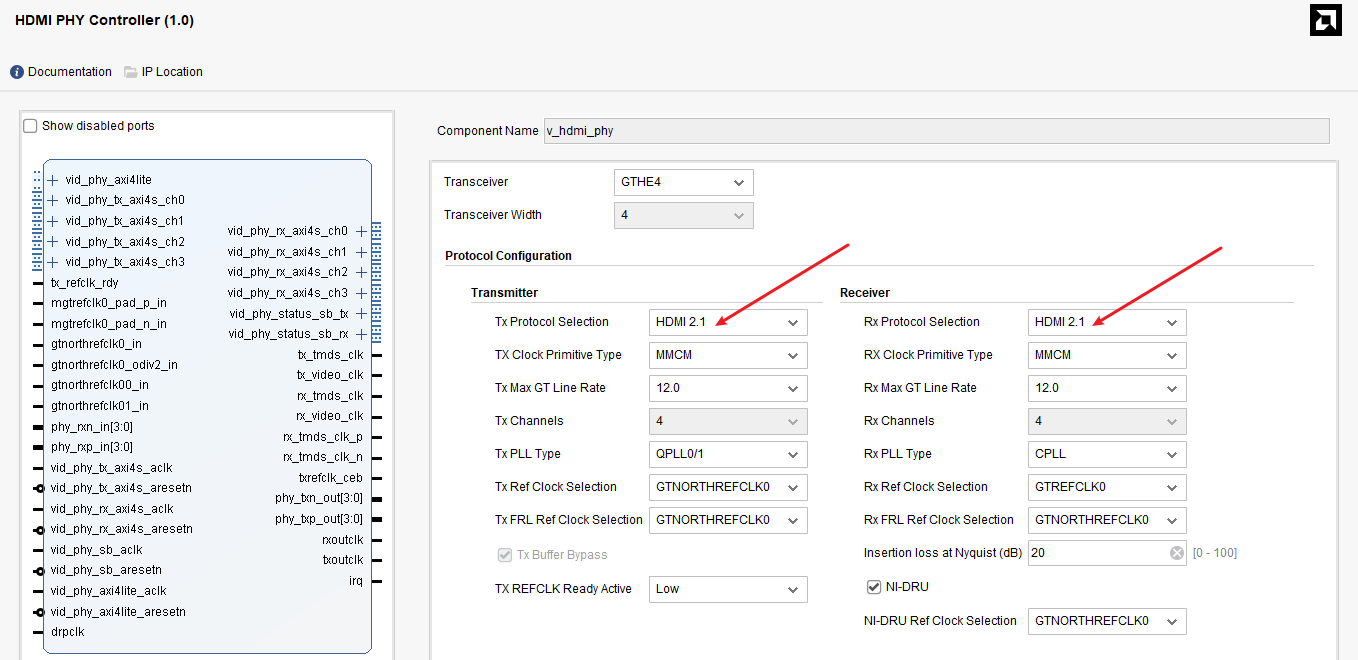Expand the vid_phy_tx_axi4s_ch0 port
Image resolution: width=1358 pixels, height=660 pixels.
[x=53, y=200]
